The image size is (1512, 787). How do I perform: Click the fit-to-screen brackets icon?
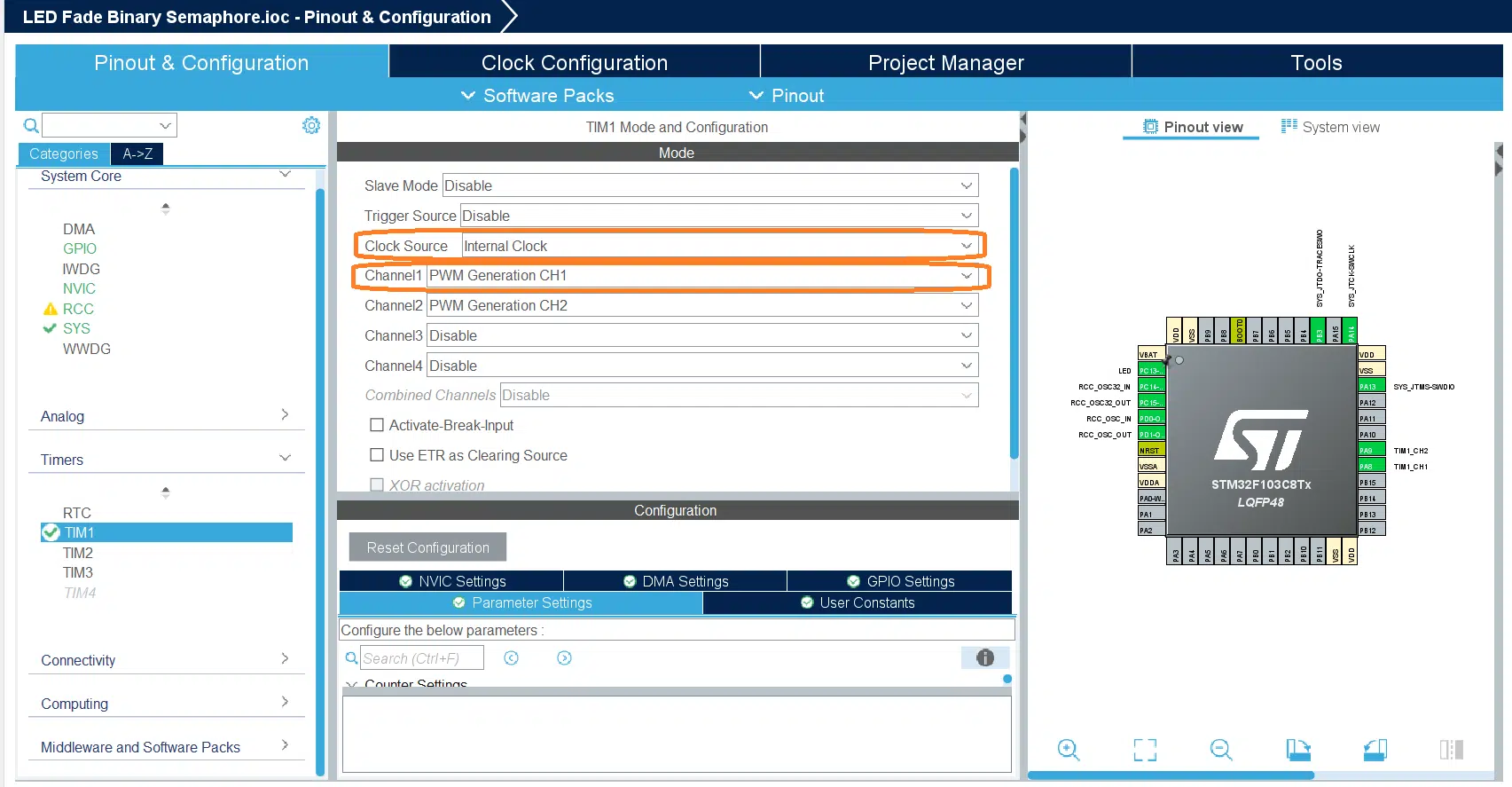[1145, 750]
